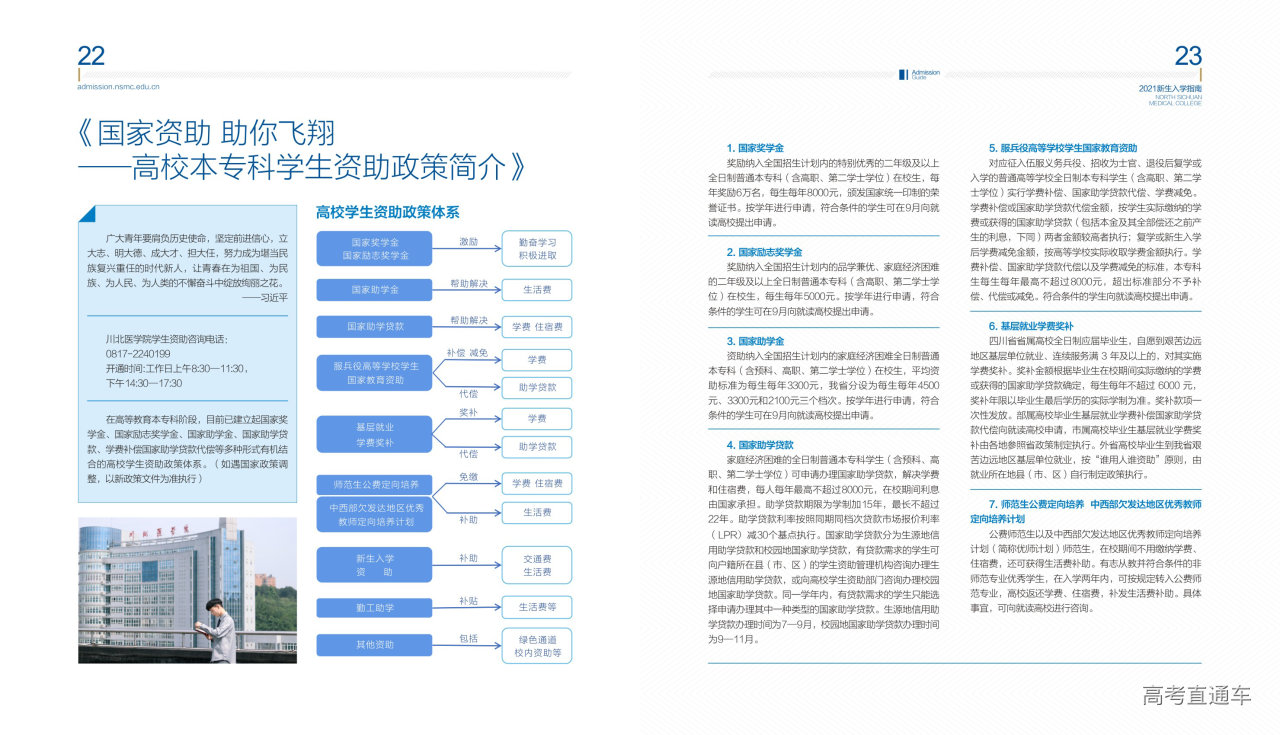Image resolution: width=1280 pixels, height=735 pixels.
Task: Click section heading 2. 国家励志奖学金
Action: coord(764,252)
